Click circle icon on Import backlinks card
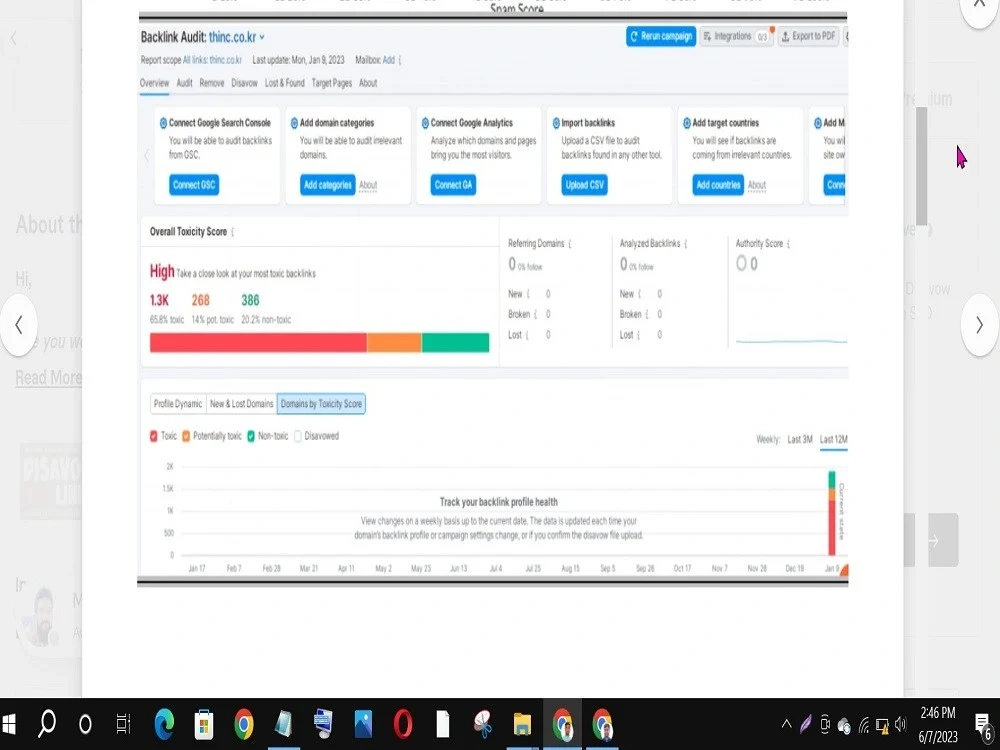Viewport: 1000px width, 750px height. click(556, 123)
